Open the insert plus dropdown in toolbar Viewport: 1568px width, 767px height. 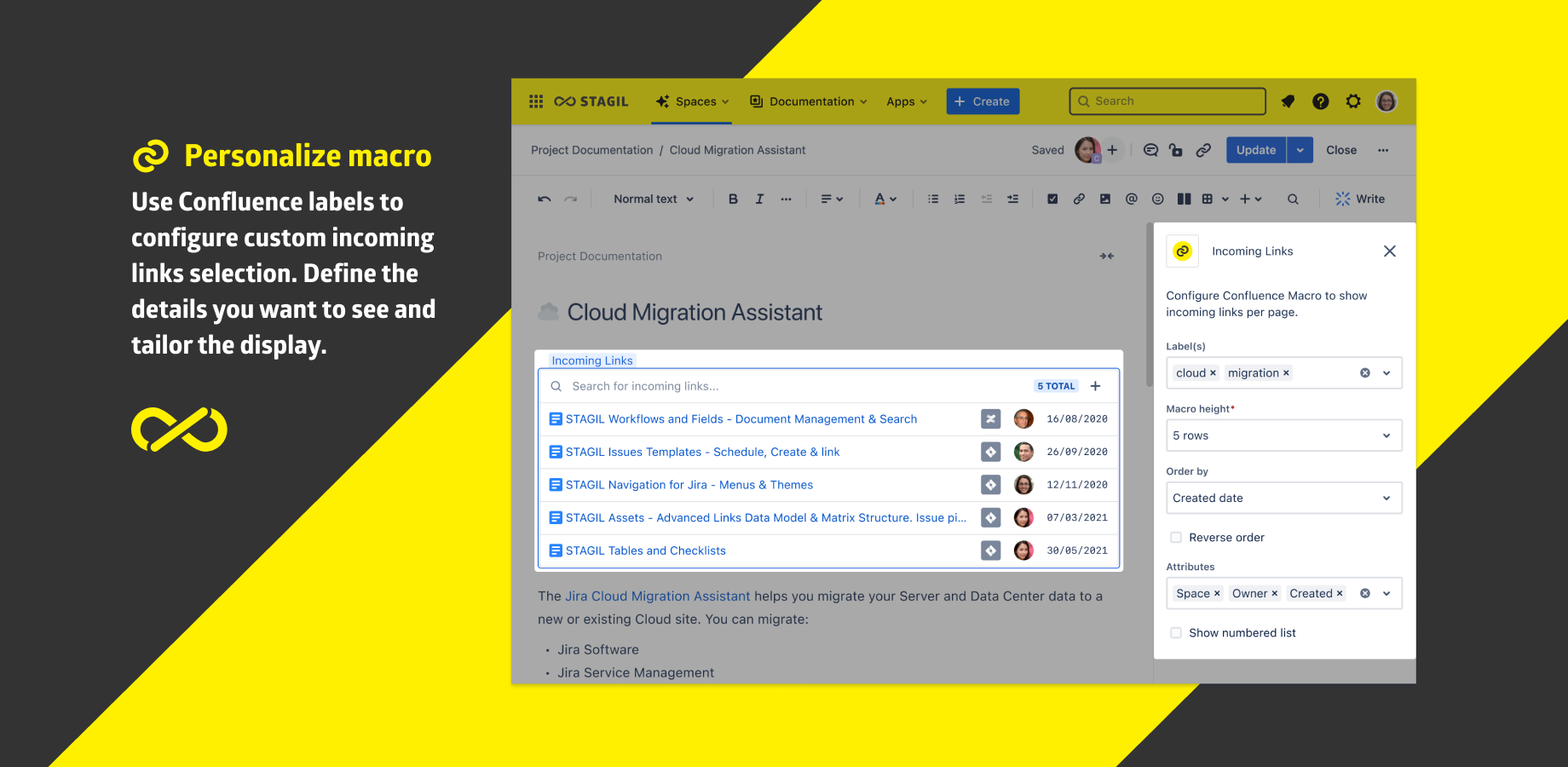point(1250,199)
